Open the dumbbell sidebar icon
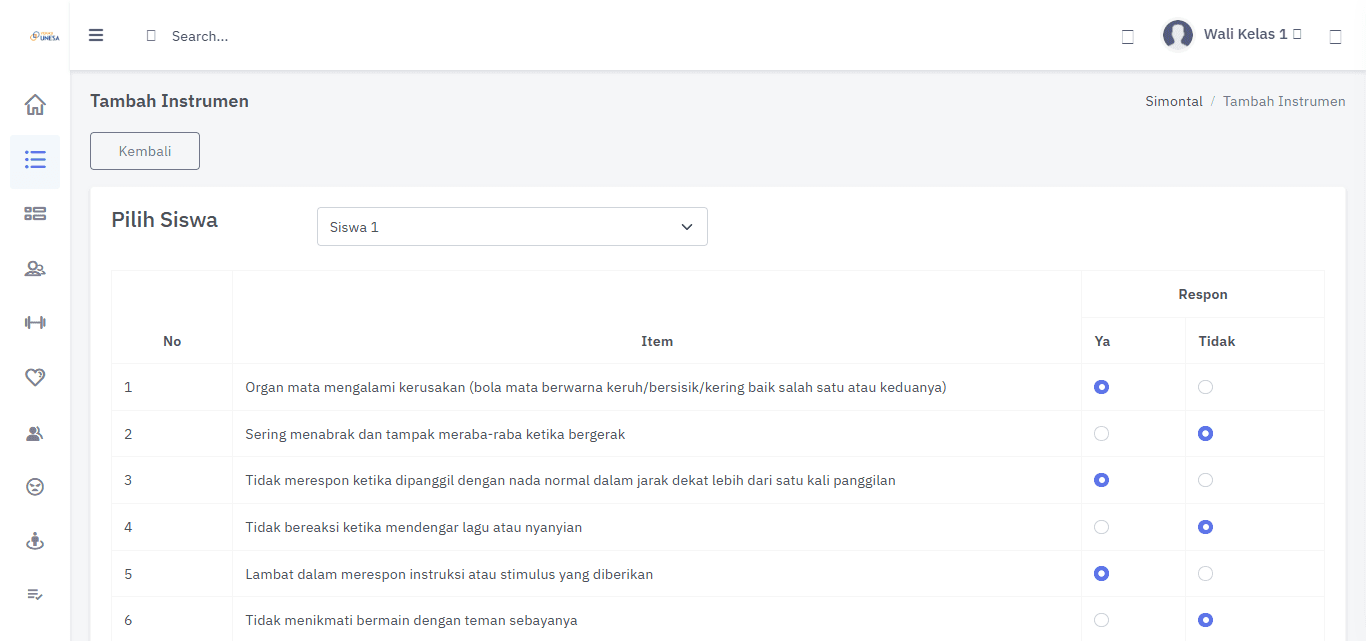The height and width of the screenshot is (641, 1366). pyautogui.click(x=35, y=322)
